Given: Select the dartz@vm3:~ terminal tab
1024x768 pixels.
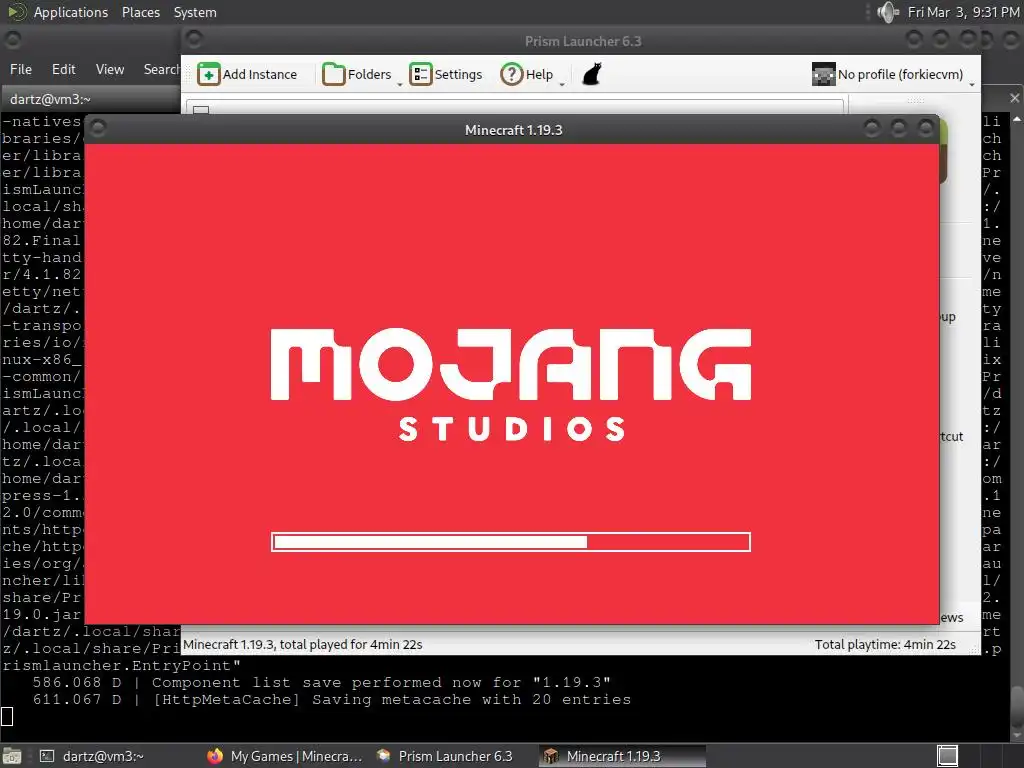Looking at the screenshot, I should tap(91, 99).
